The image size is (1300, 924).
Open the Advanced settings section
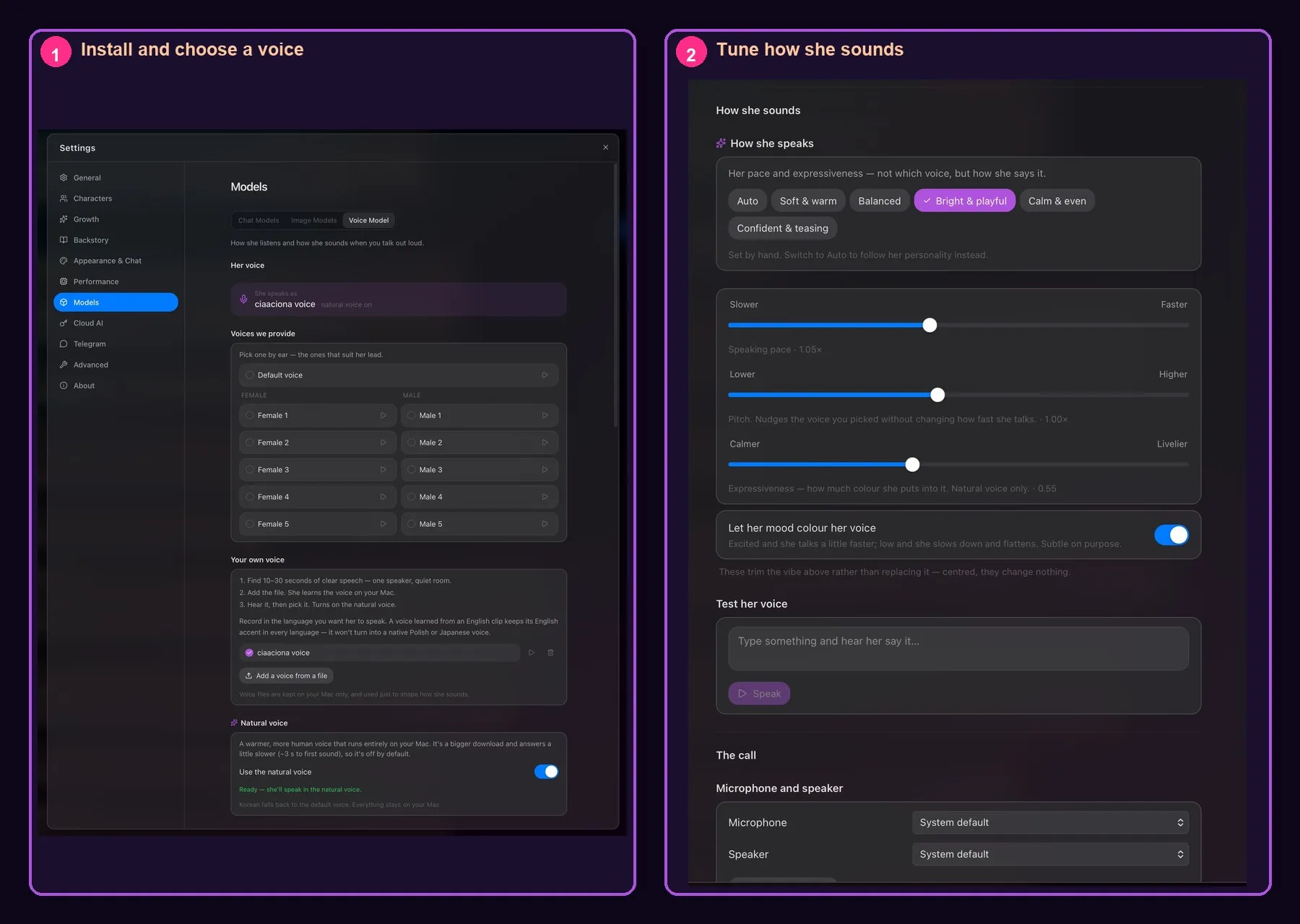[x=116, y=365]
